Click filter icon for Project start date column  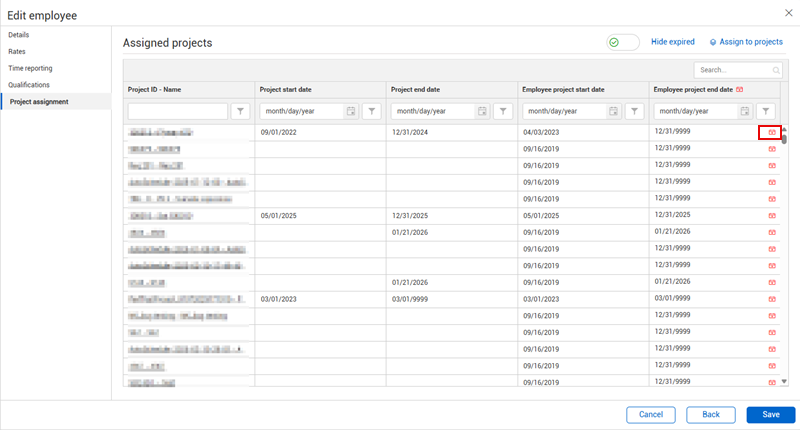point(372,111)
